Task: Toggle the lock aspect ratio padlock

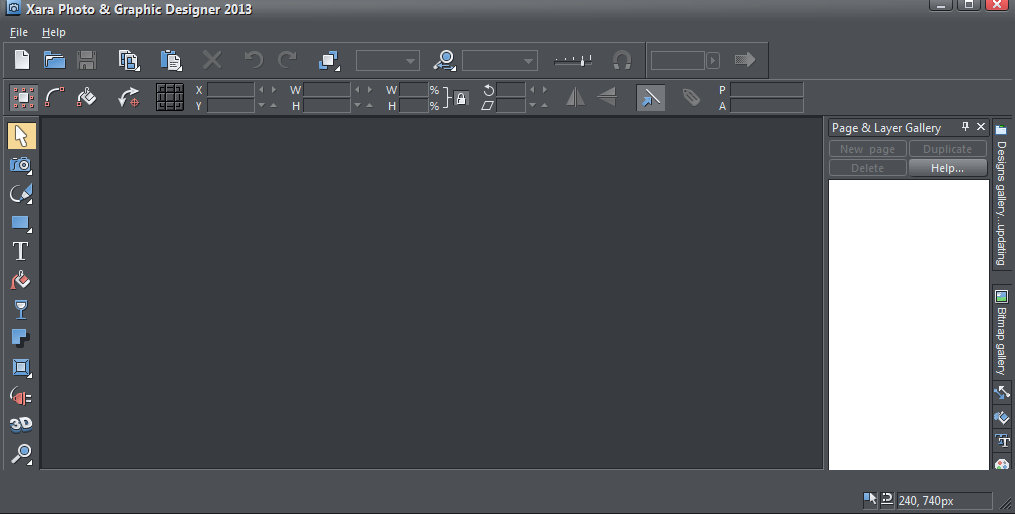Action: [461, 98]
